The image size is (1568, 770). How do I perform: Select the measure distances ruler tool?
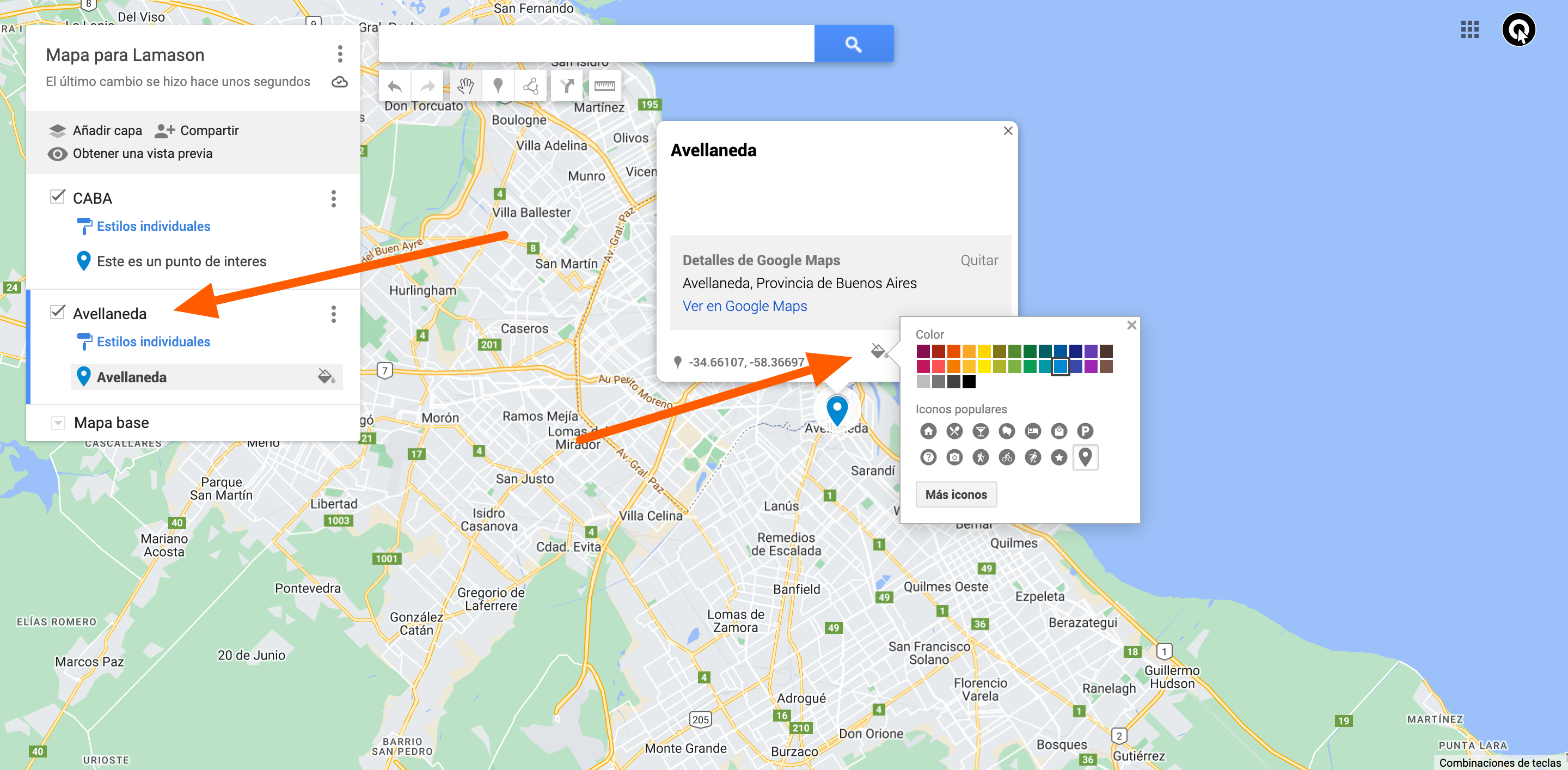[604, 87]
